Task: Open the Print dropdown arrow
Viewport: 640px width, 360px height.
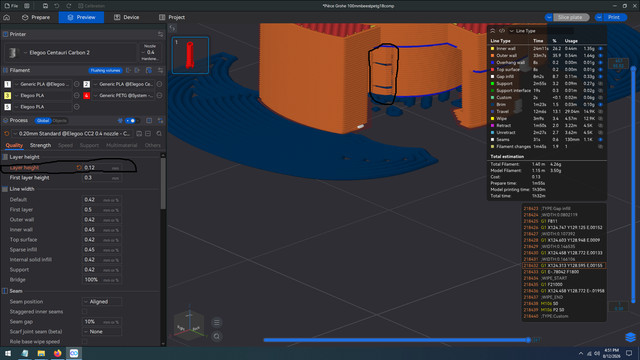Action: point(599,17)
